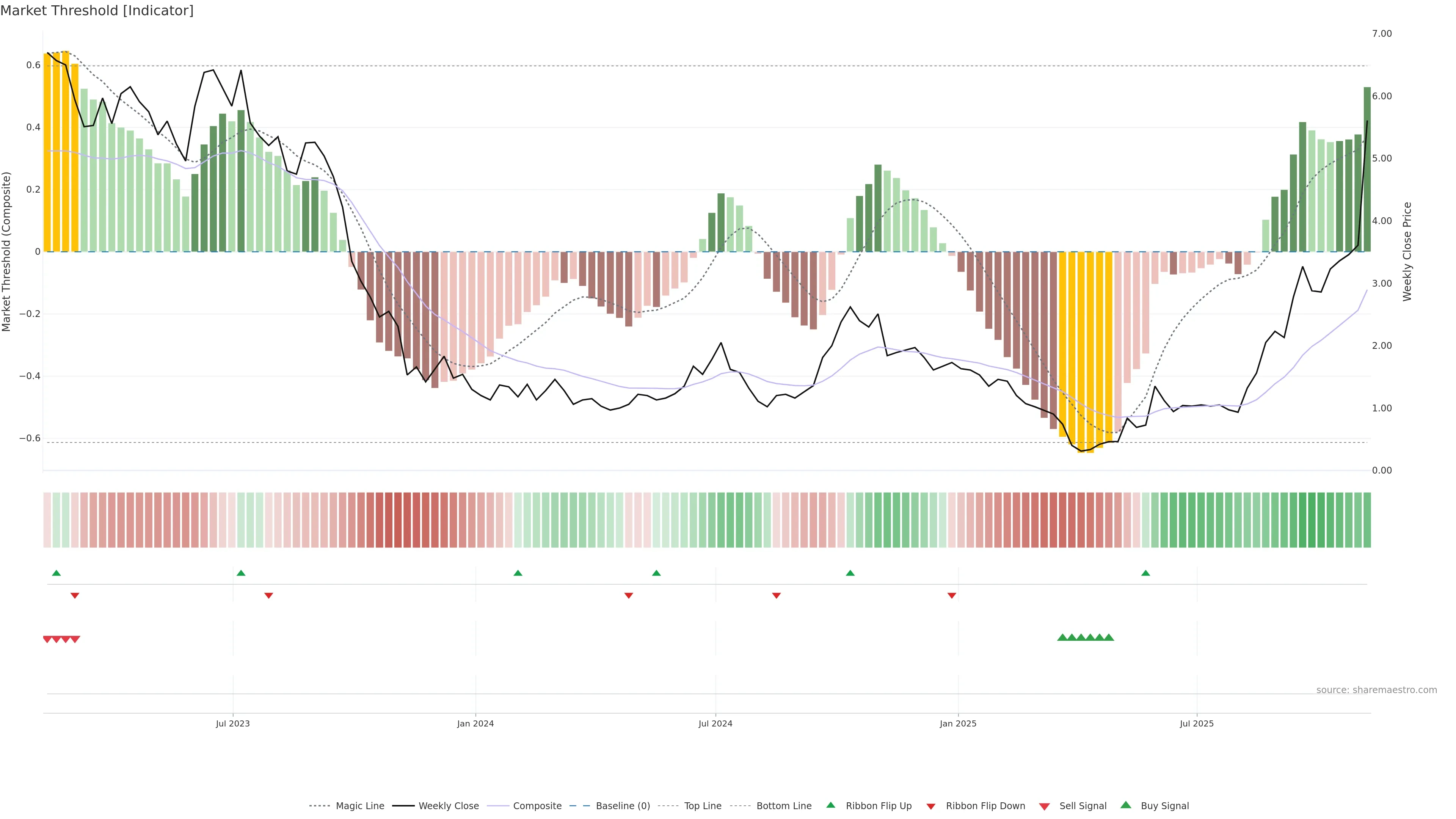Viewport: 1456px width, 819px height.
Task: Hide the Bottom Line legend series
Action: click(x=783, y=806)
